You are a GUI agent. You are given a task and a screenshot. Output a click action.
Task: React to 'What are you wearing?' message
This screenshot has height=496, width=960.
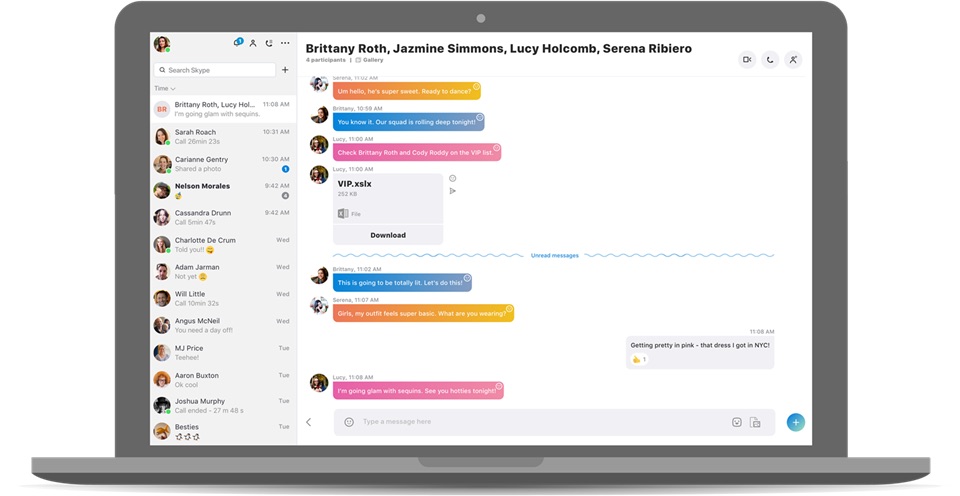(x=509, y=309)
